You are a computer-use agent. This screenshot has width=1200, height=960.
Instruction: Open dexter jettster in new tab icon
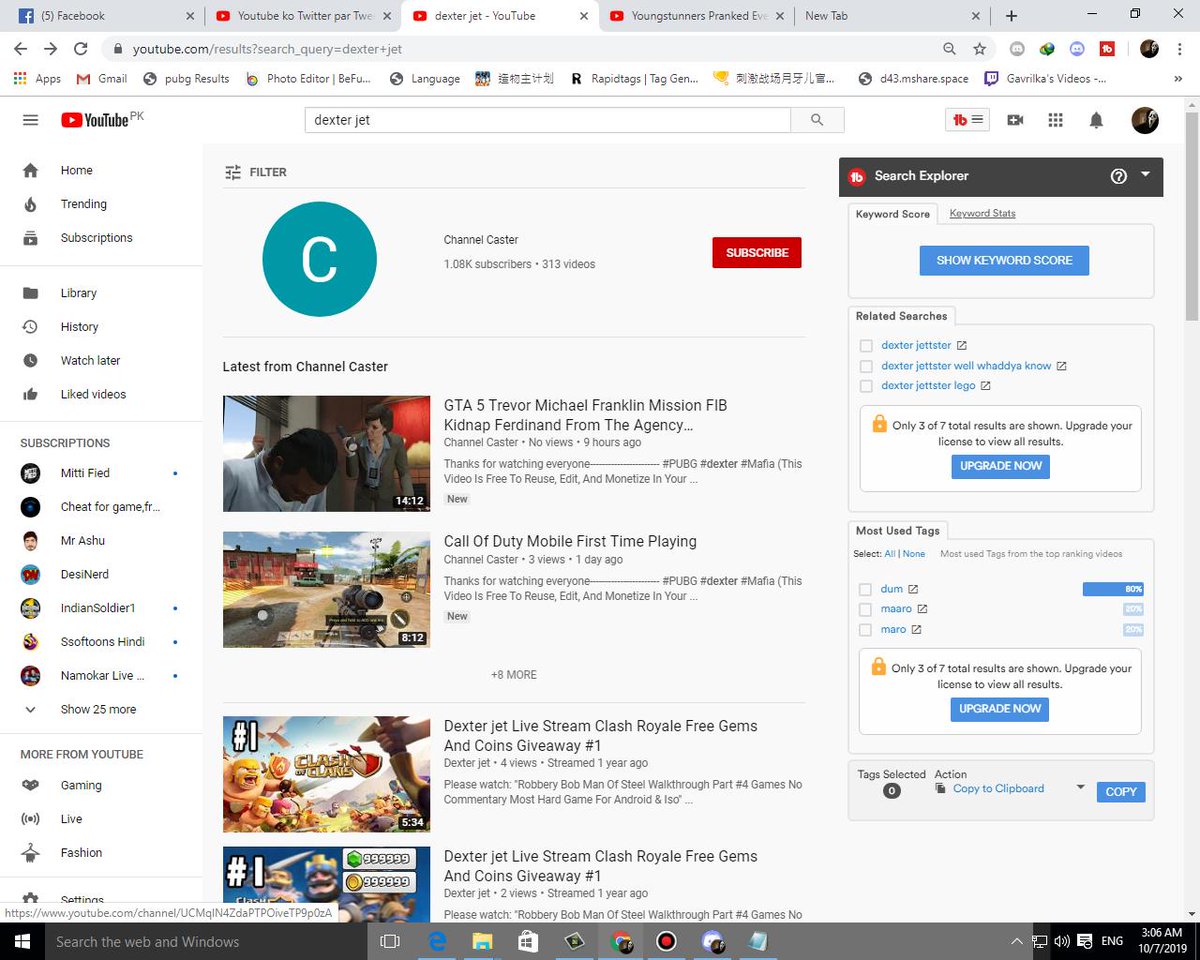[962, 346]
